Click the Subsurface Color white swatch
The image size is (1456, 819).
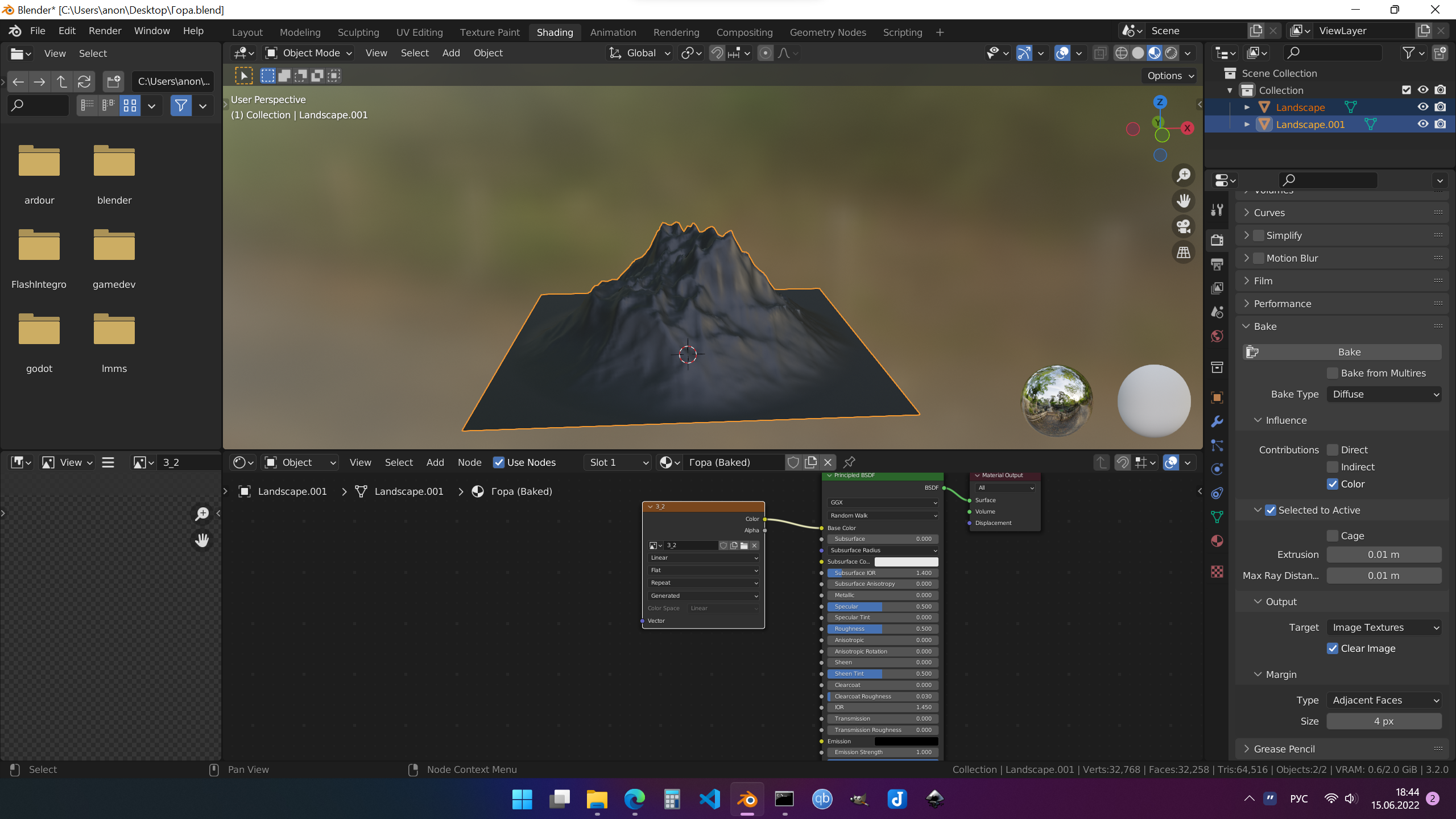906,561
